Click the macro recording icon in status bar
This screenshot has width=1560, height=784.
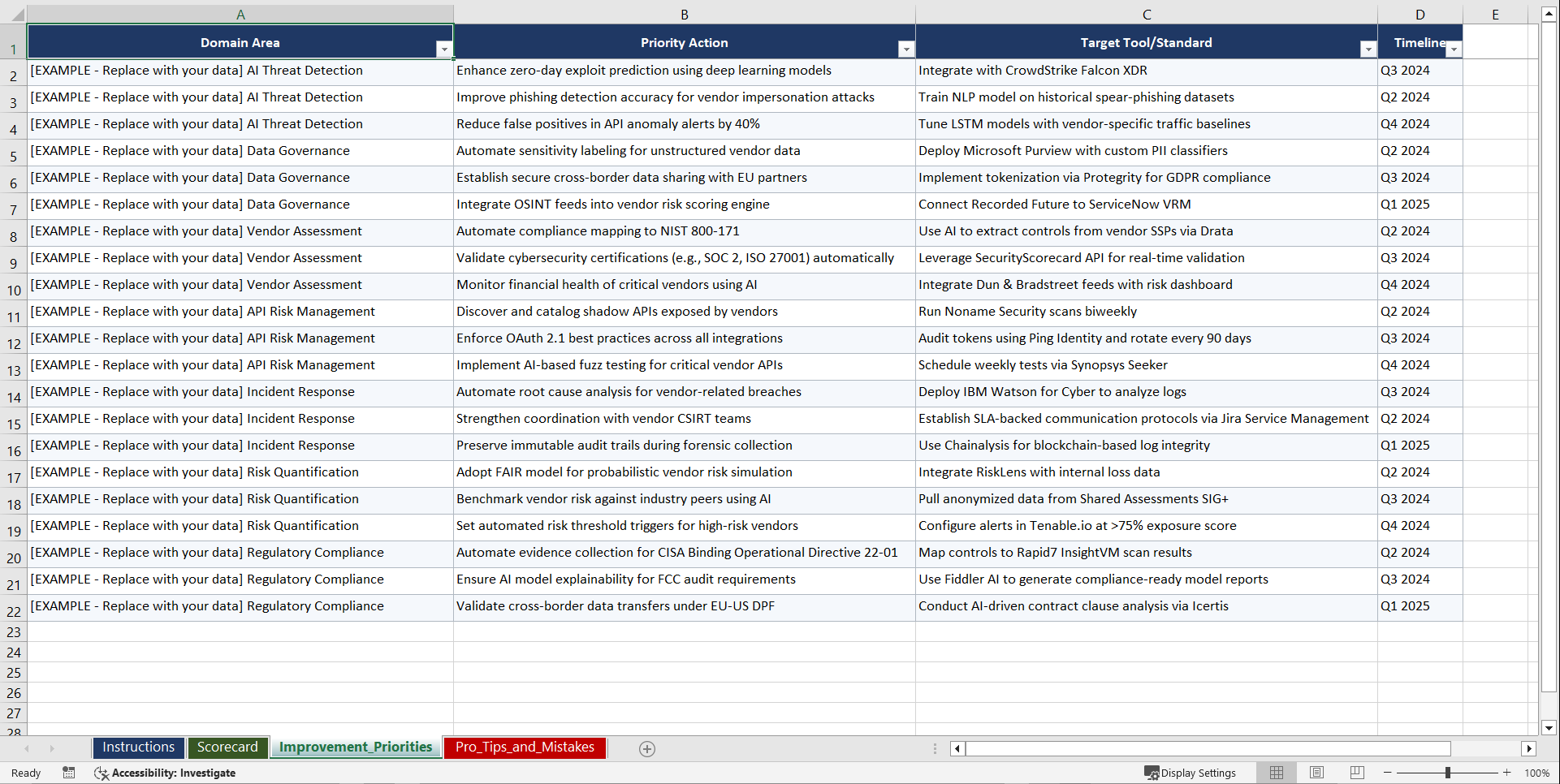coord(69,773)
